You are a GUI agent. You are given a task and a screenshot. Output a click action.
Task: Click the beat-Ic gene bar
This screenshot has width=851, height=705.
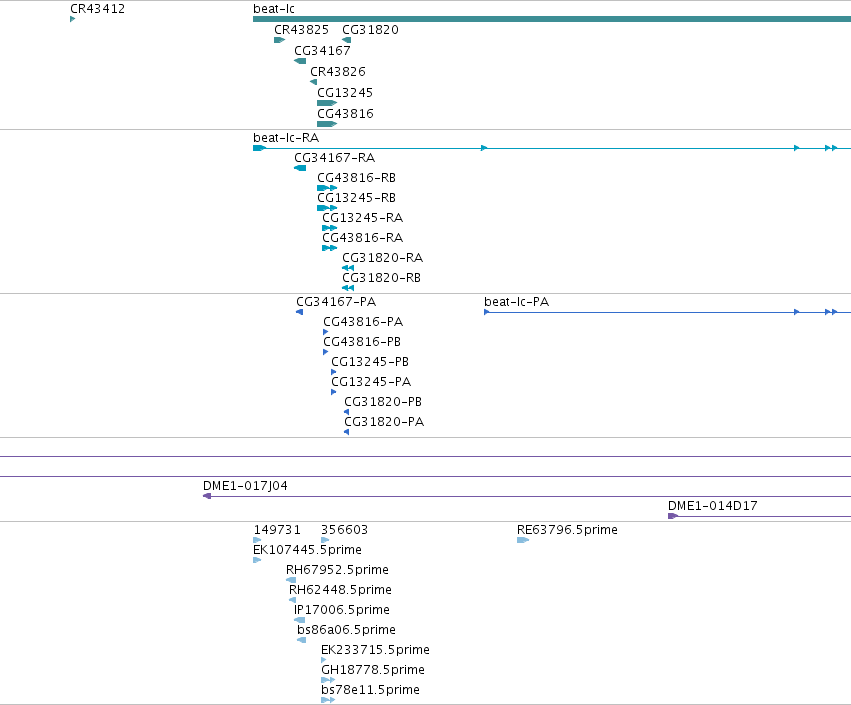552,19
